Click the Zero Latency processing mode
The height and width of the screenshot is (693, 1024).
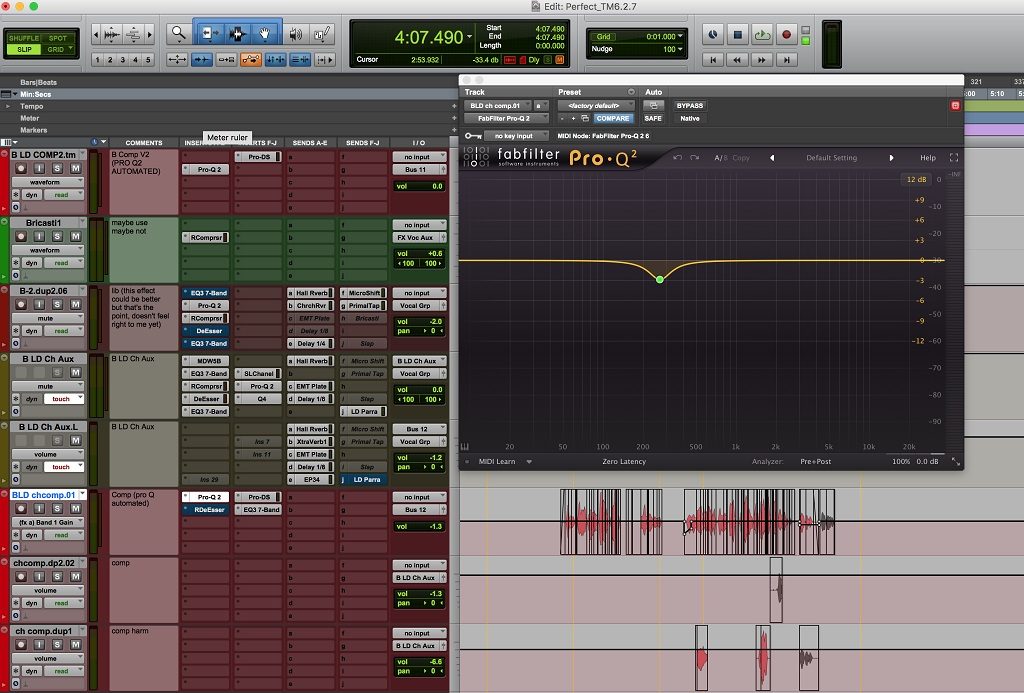pos(624,461)
